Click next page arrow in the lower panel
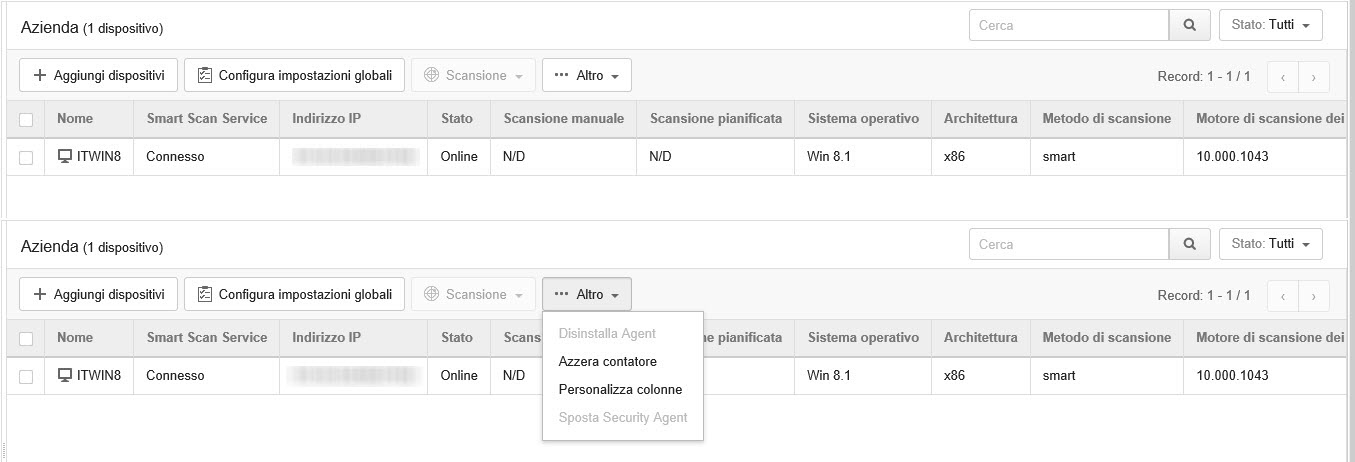The width and height of the screenshot is (1355, 462). point(1313,295)
